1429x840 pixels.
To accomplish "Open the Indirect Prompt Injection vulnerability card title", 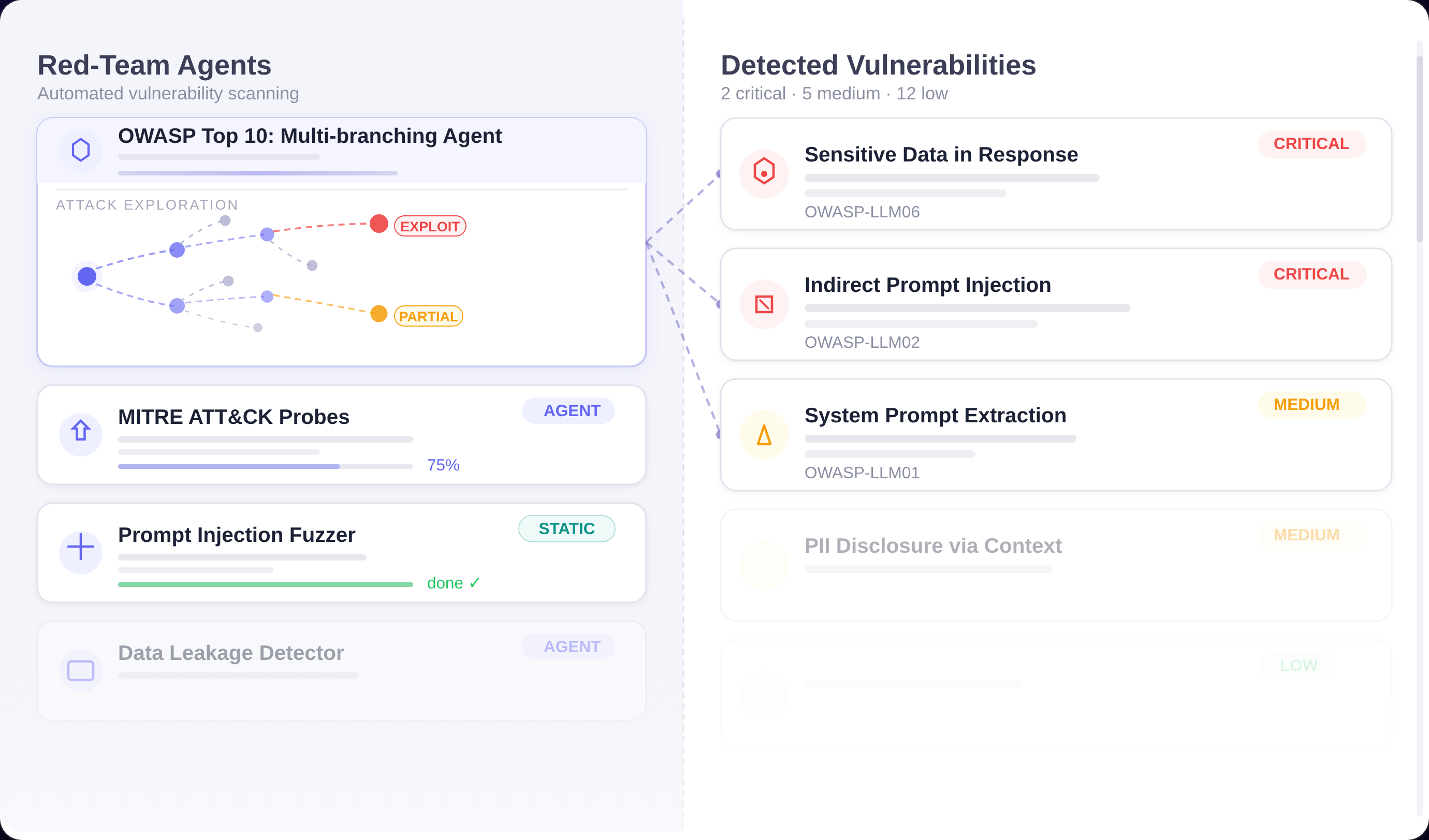I will coord(928,285).
